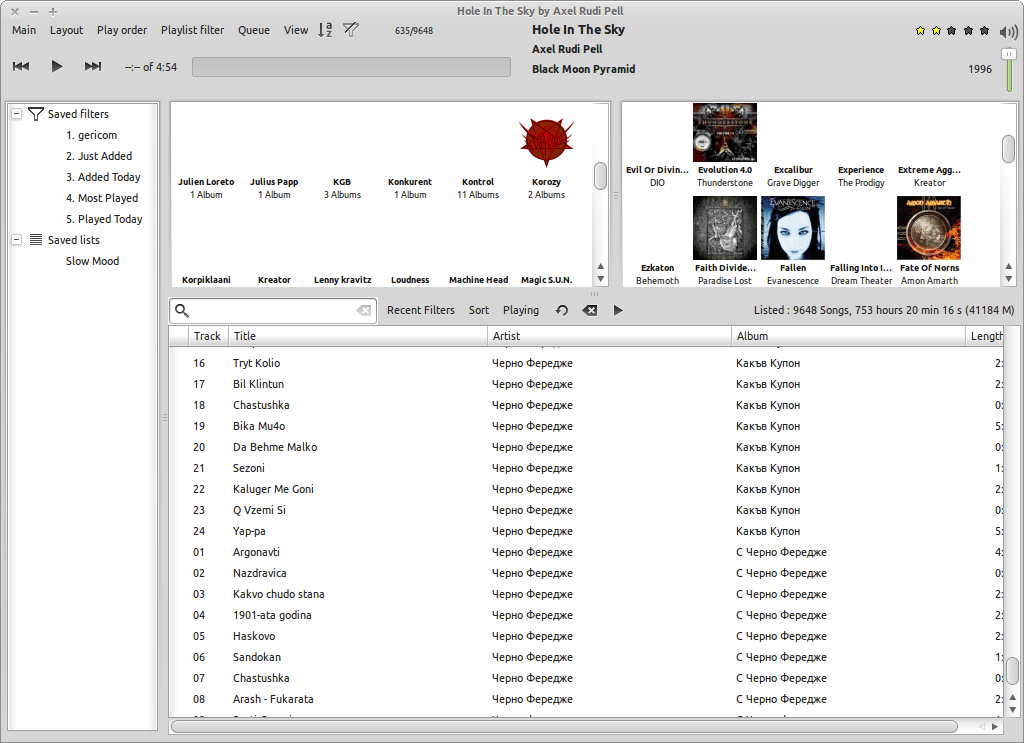
Task: Click the album panel scrollbar handle
Action: [x=1008, y=148]
